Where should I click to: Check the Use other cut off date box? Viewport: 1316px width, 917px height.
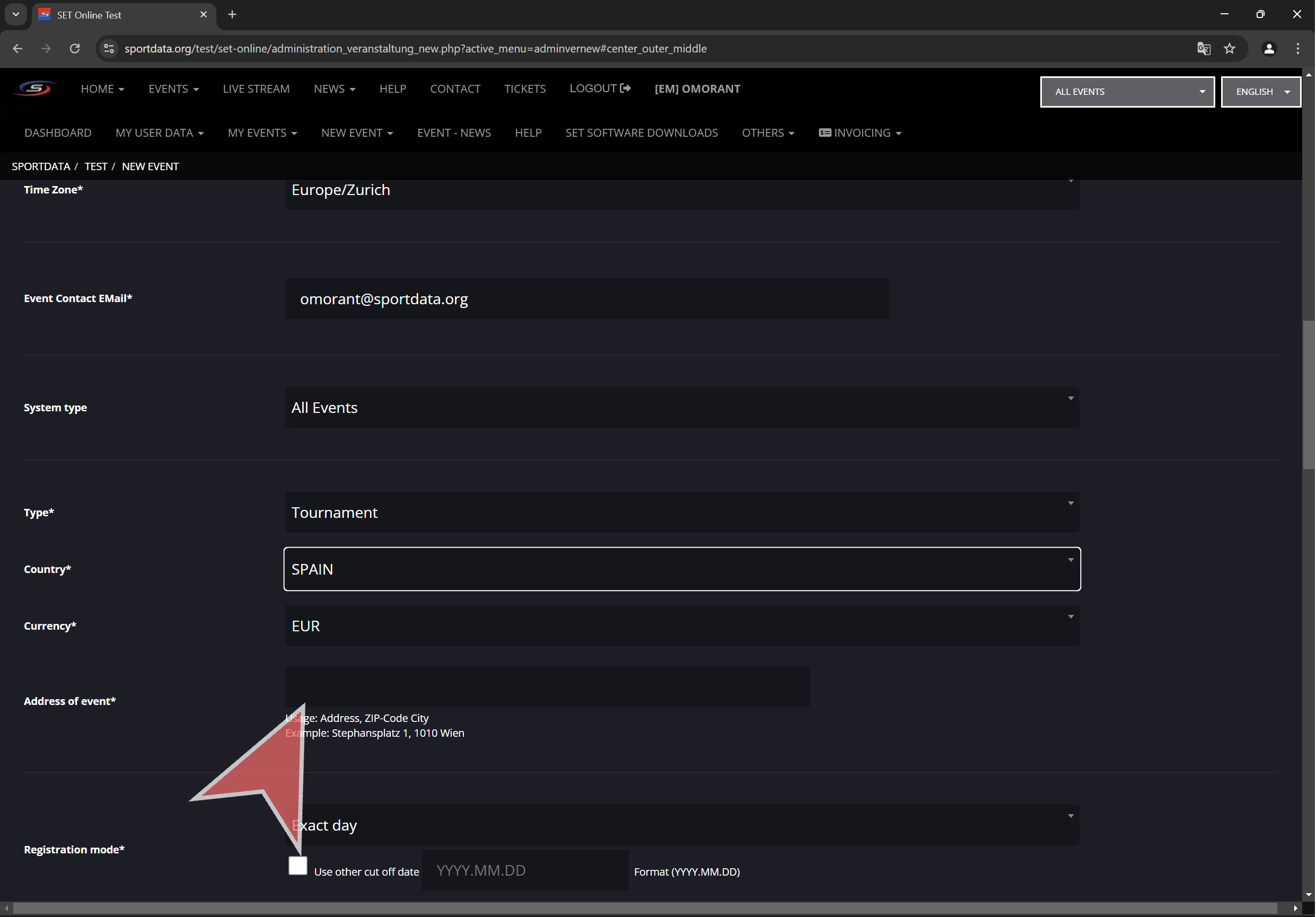tap(297, 866)
